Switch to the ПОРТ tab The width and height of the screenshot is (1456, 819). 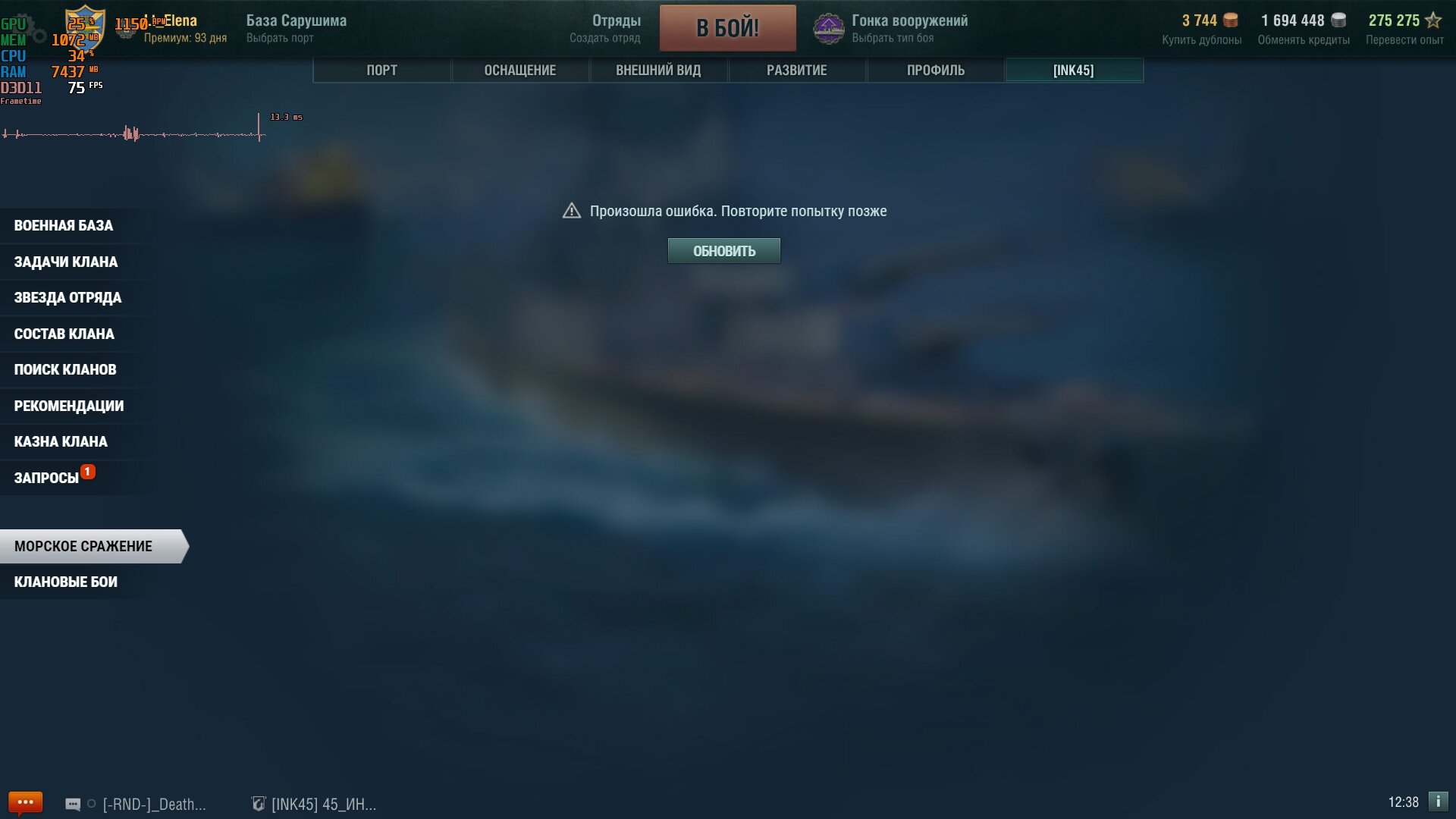point(382,71)
